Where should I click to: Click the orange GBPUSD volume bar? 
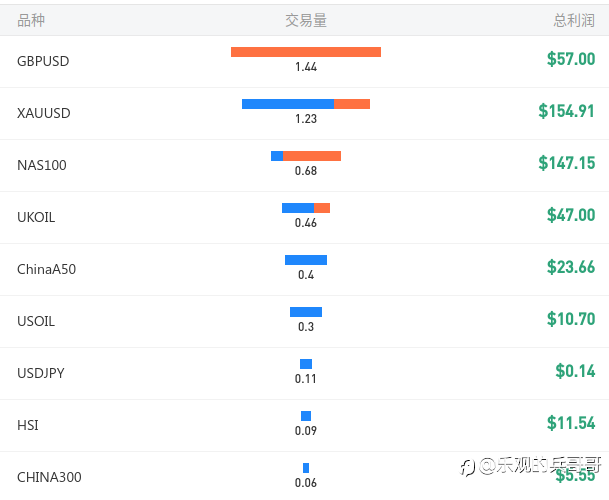[306, 52]
